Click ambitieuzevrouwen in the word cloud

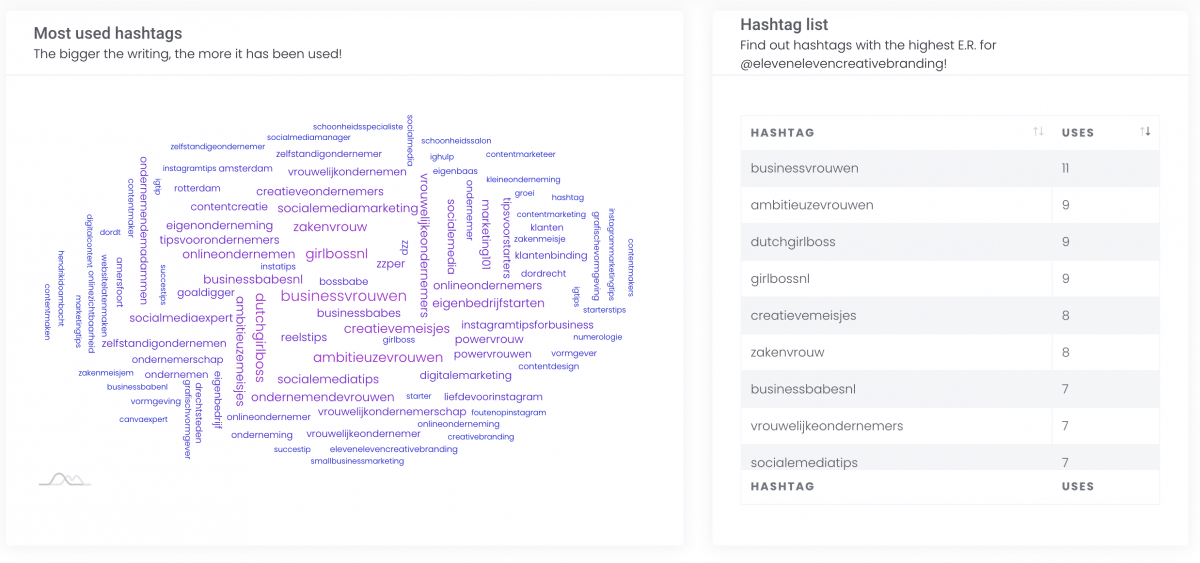tap(377, 357)
